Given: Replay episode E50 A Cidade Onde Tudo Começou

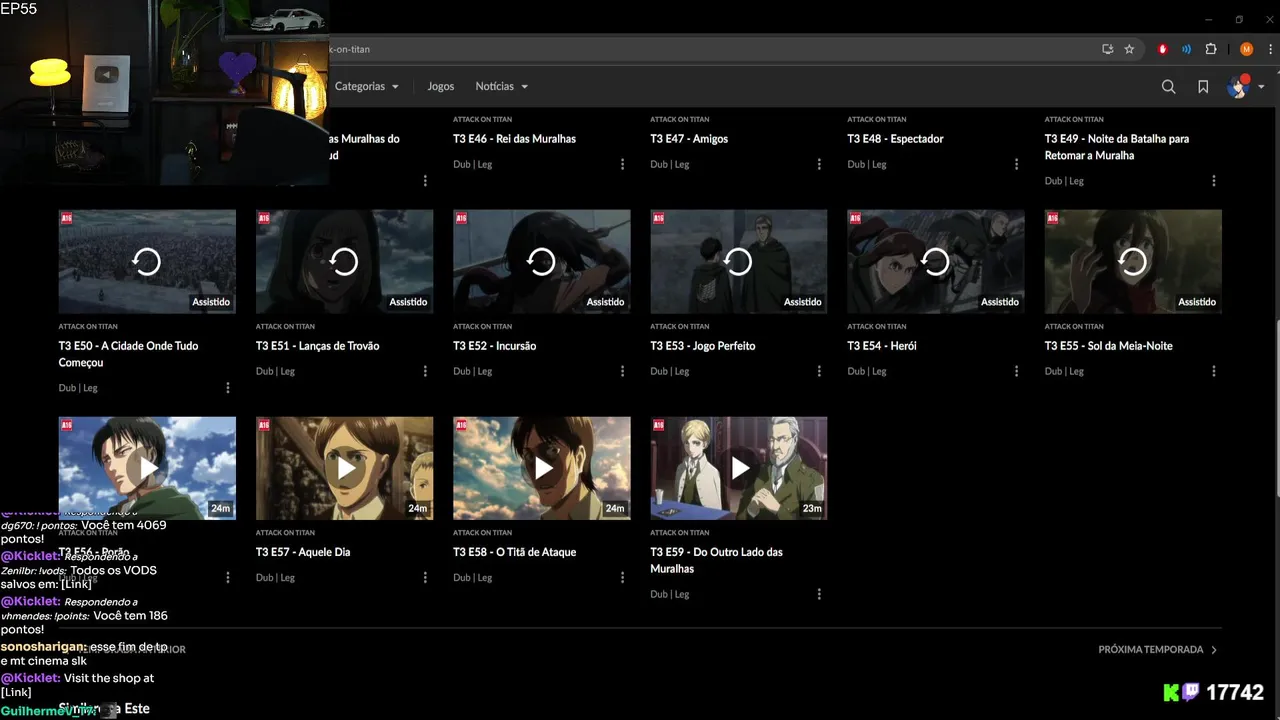Looking at the screenshot, I should [x=147, y=262].
